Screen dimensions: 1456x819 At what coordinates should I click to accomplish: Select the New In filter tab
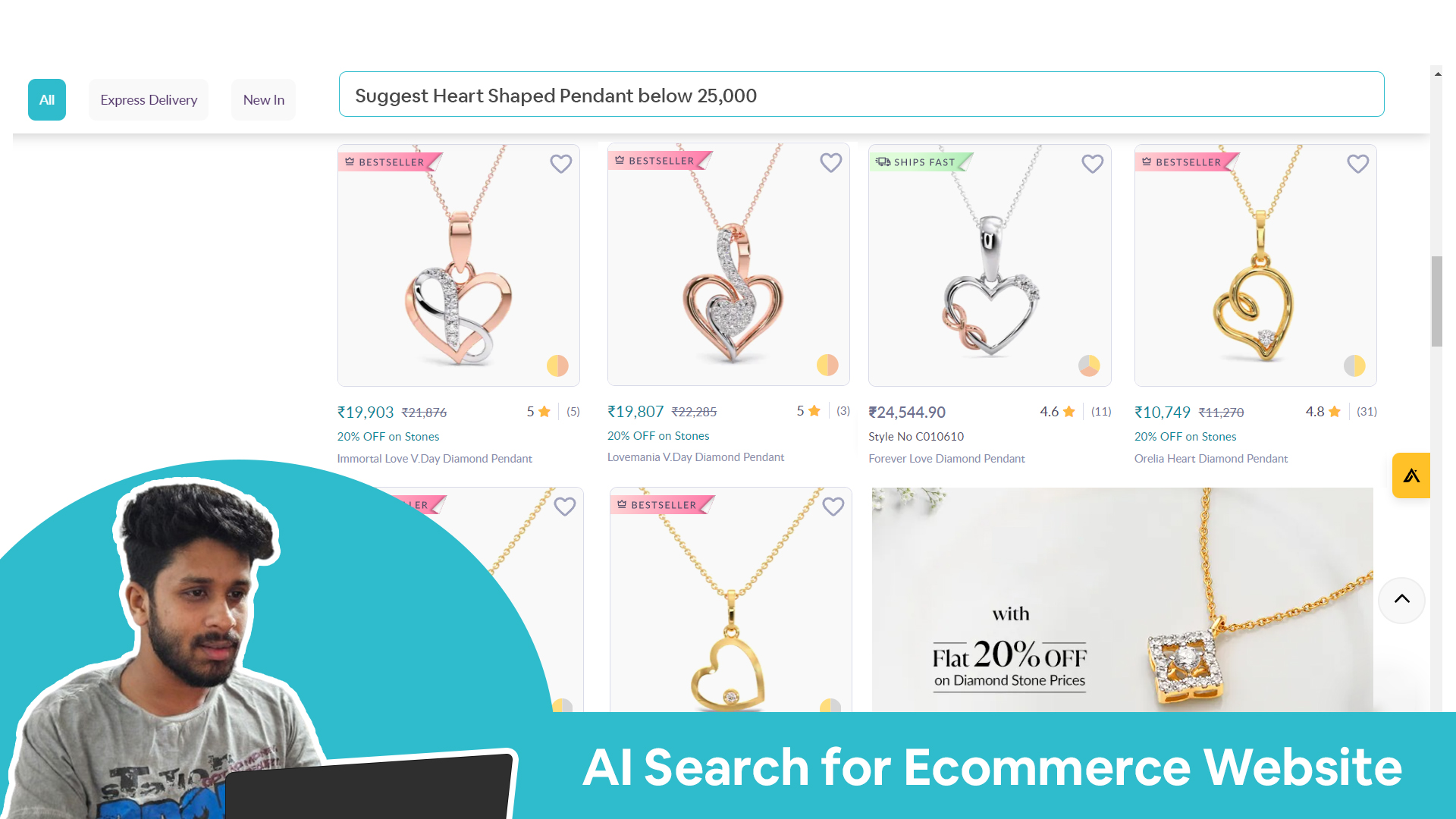pos(263,99)
